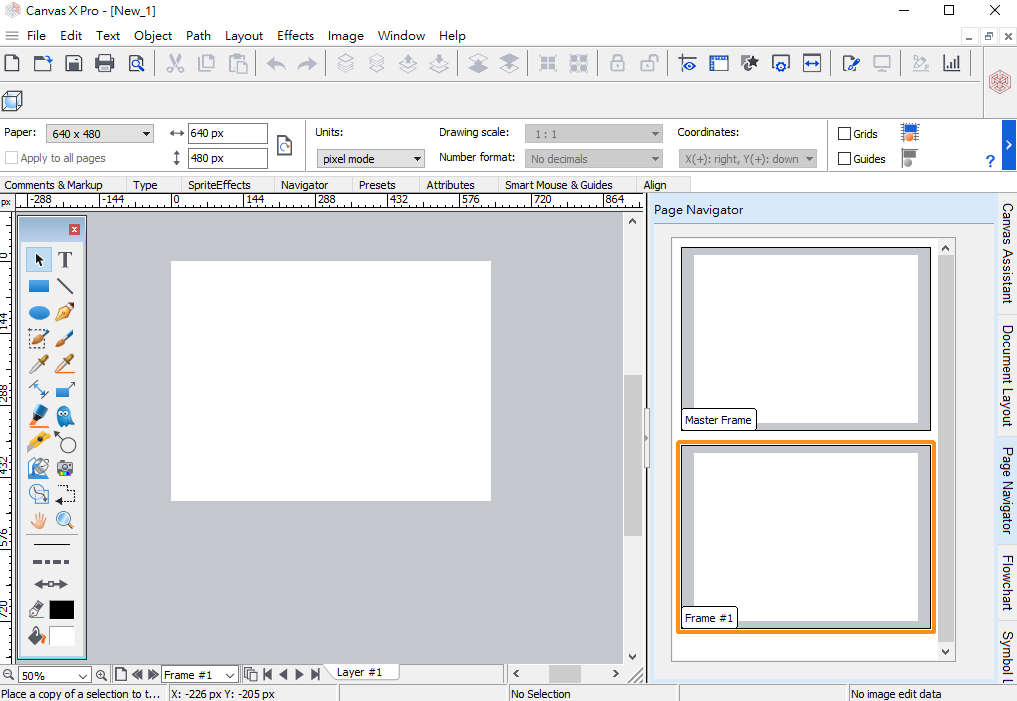Image resolution: width=1017 pixels, height=701 pixels.
Task: Click the Open file toolbar icon
Action: point(43,63)
